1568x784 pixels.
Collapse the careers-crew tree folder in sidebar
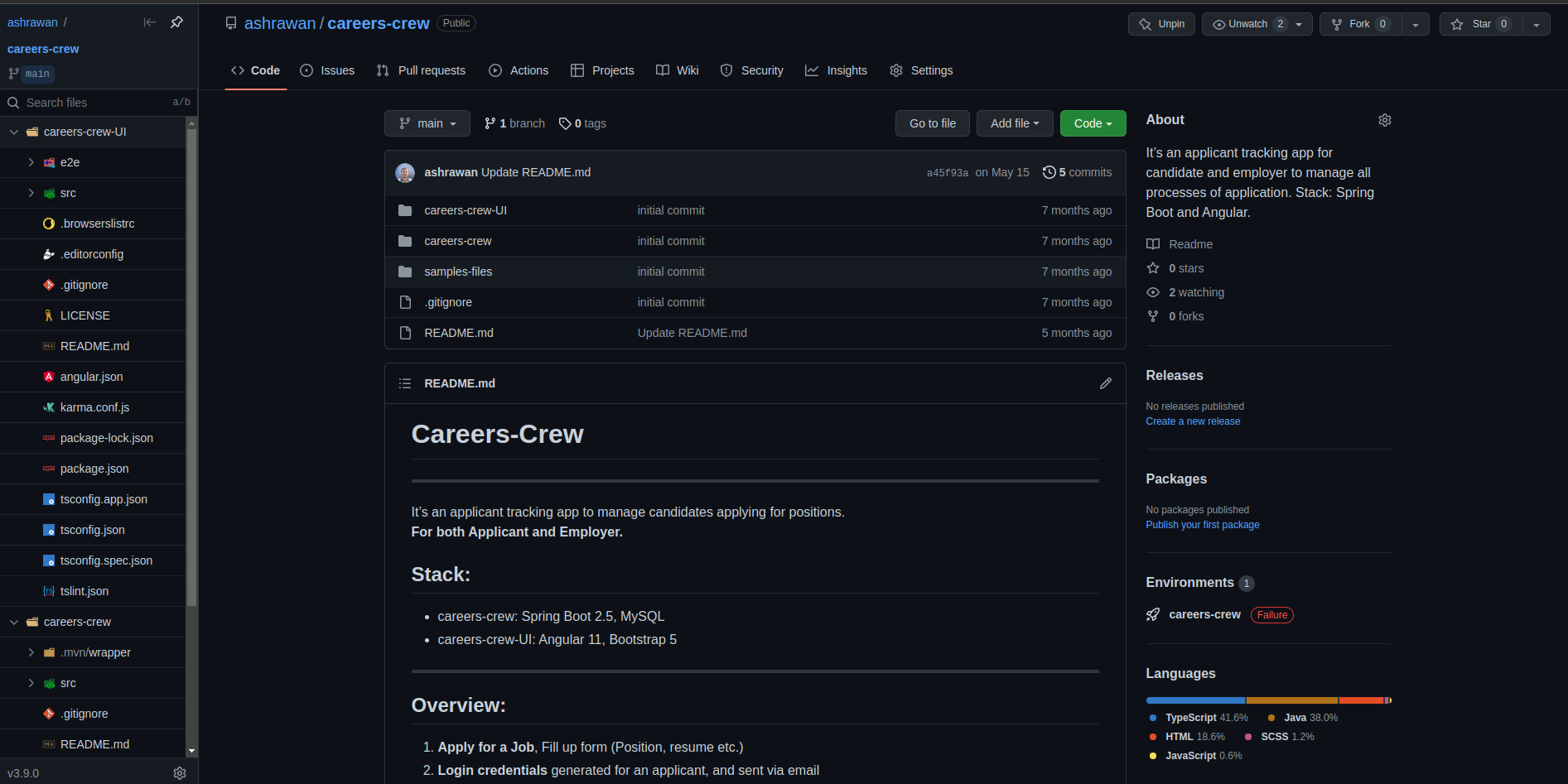pos(14,622)
